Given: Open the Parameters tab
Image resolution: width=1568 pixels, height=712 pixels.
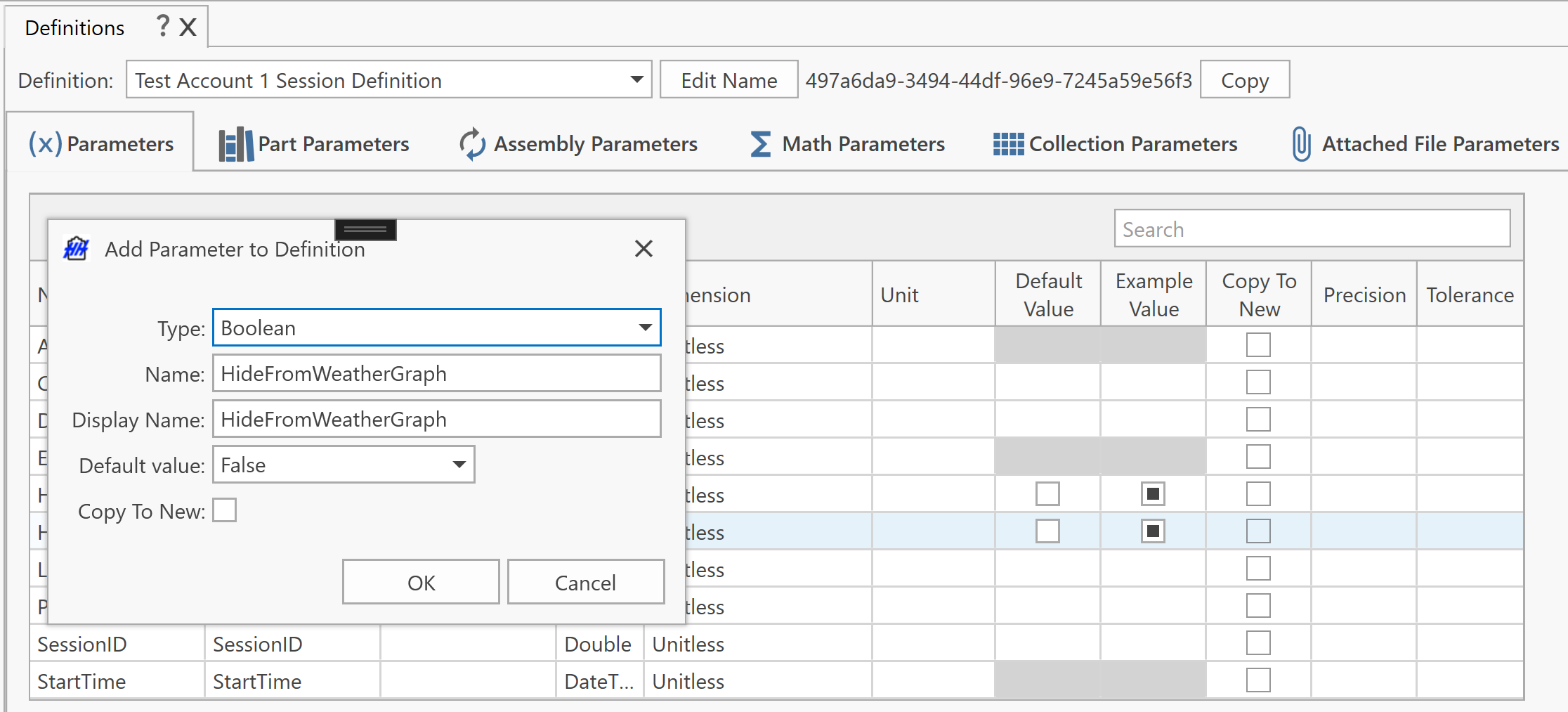Looking at the screenshot, I should [100, 143].
